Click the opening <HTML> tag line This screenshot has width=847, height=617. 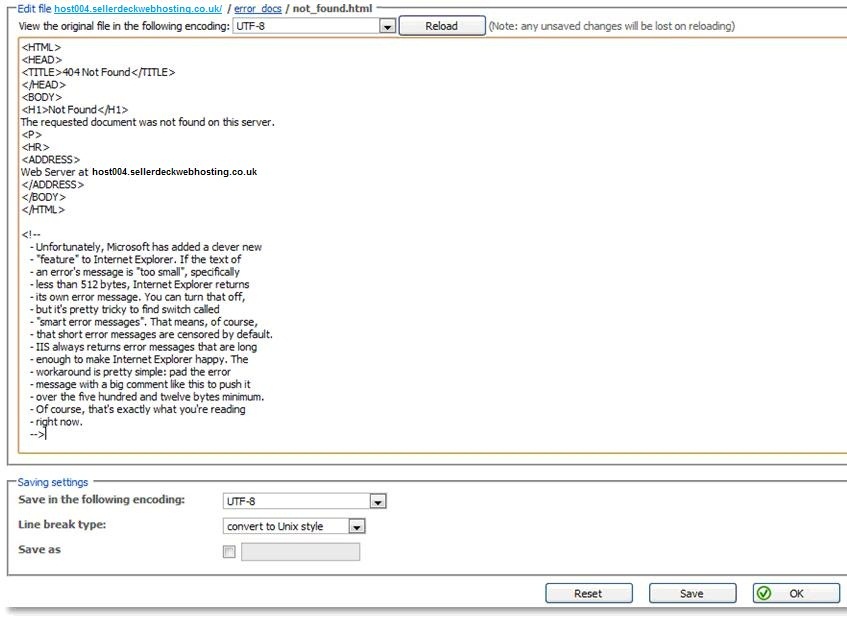[x=41, y=47]
